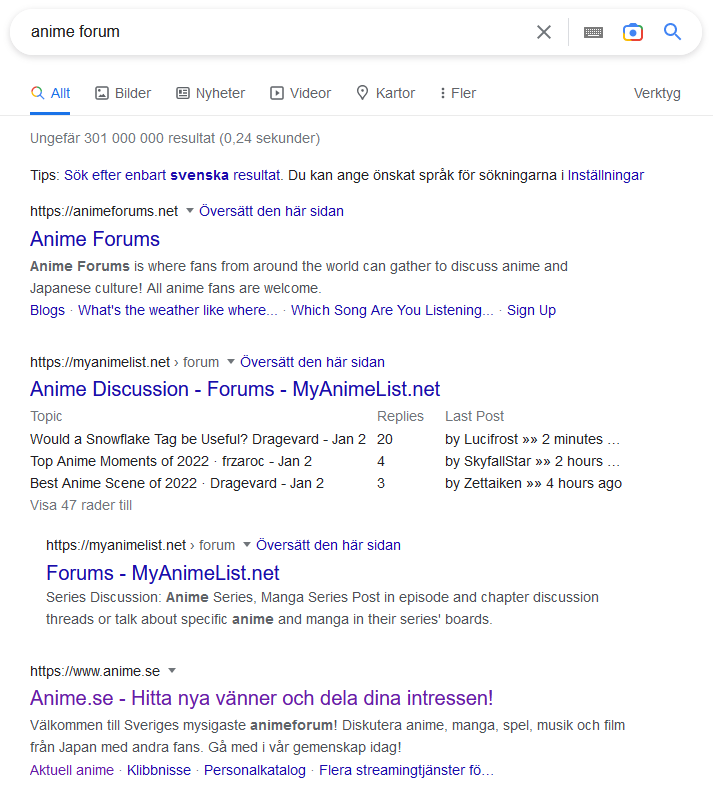Click the https://animeforums.net URL text
The image size is (713, 789).
point(104,211)
